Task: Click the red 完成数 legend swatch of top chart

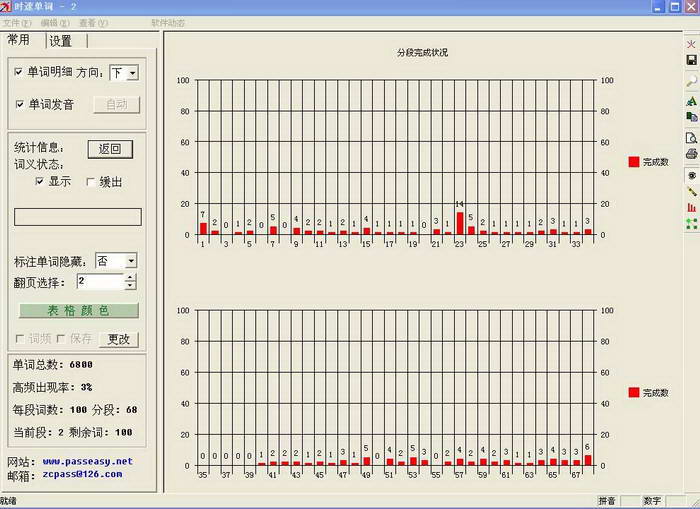Action: click(x=633, y=162)
